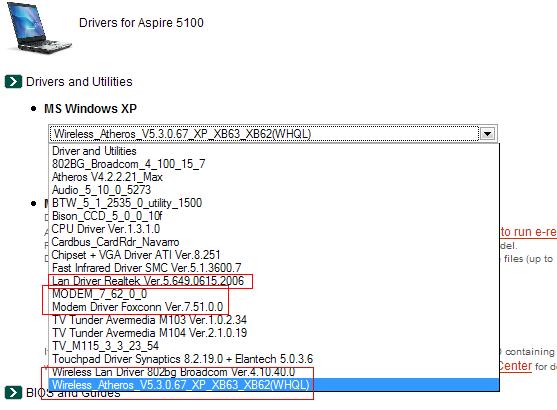Click the green arrow beside BIOS and Guides
This screenshot has height=410, width=557.
13,393
